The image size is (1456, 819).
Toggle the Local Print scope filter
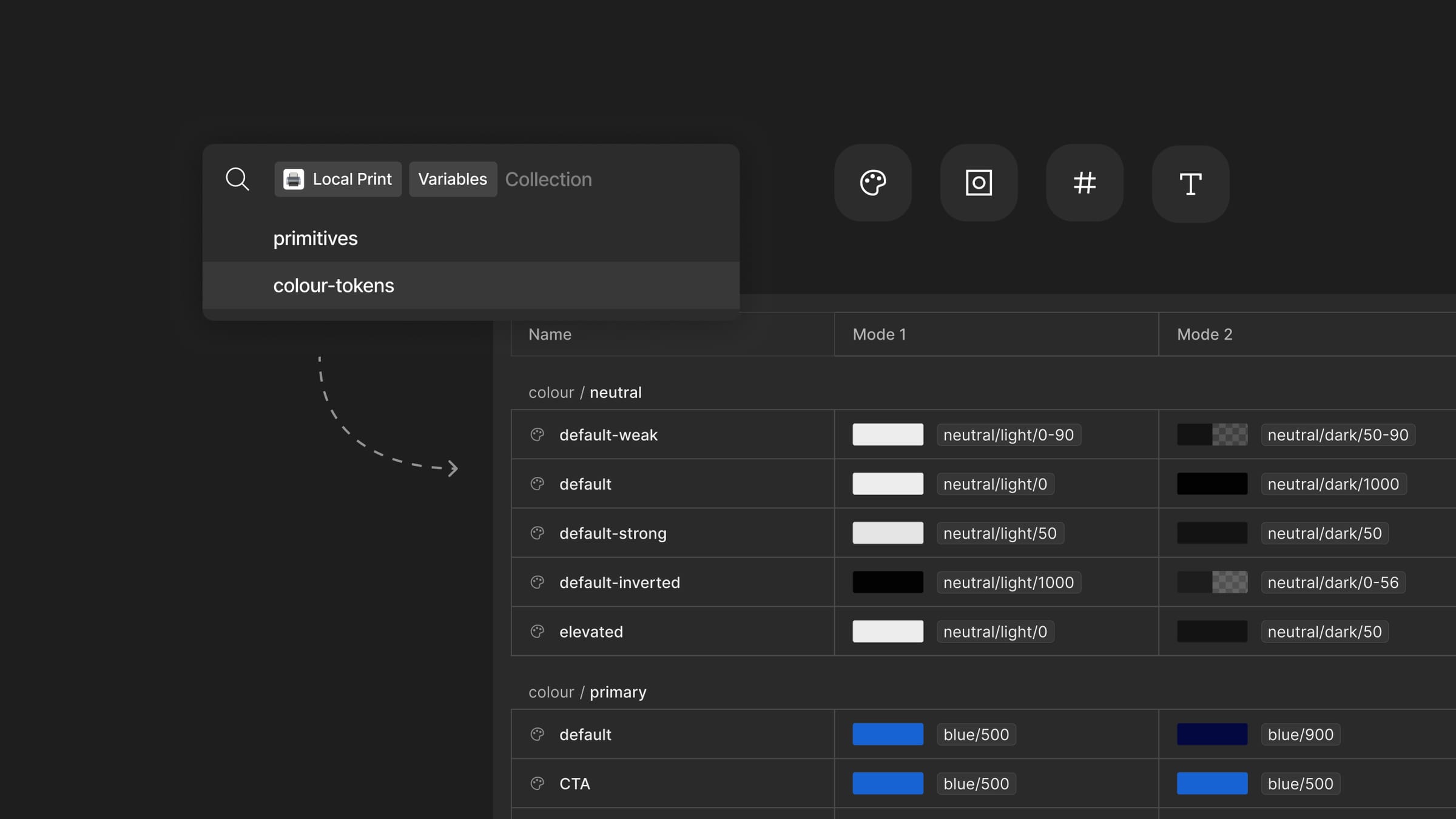tap(338, 179)
